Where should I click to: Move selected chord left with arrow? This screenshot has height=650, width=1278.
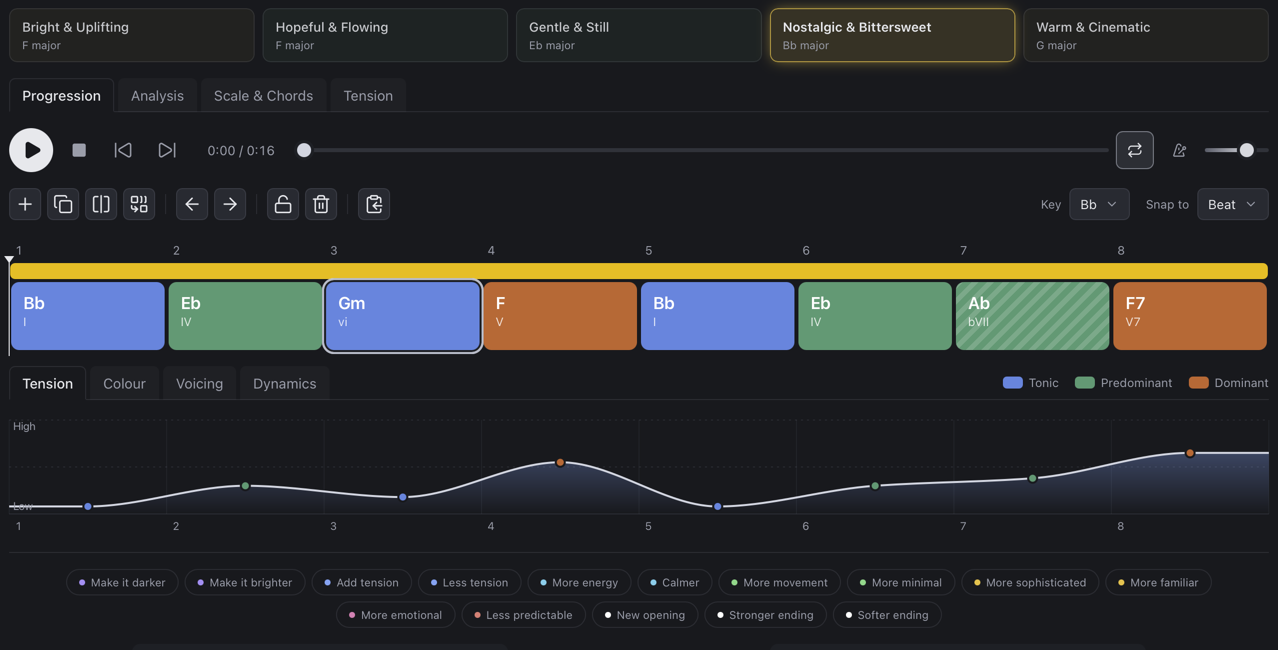(x=192, y=204)
